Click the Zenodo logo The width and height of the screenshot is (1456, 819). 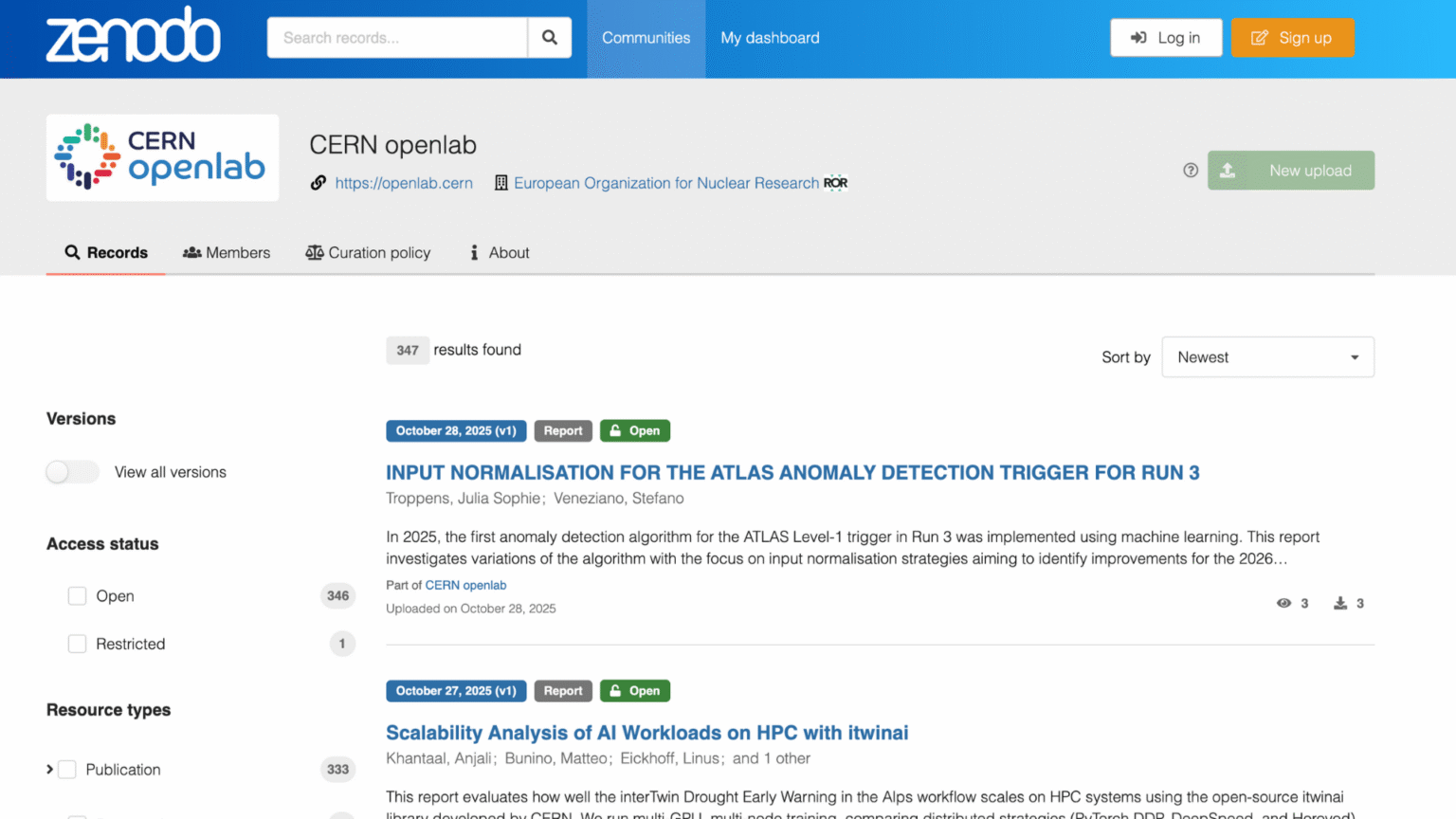point(133,36)
